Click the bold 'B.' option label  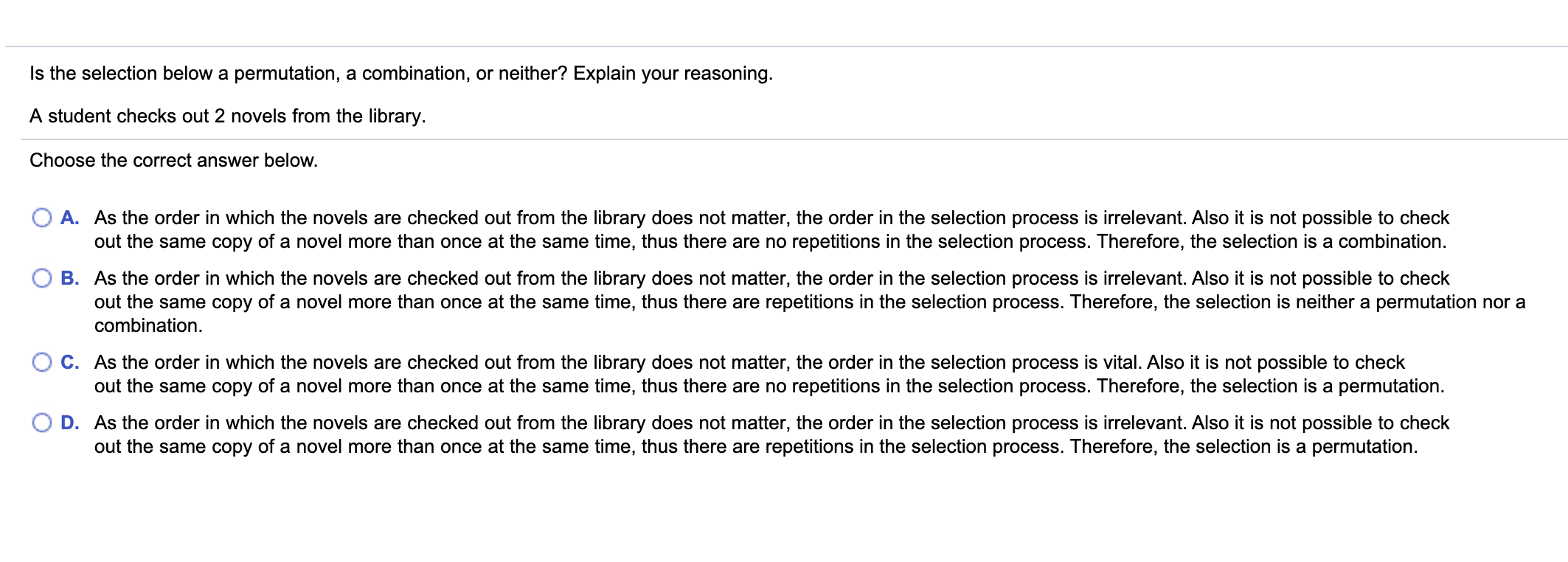(x=70, y=278)
